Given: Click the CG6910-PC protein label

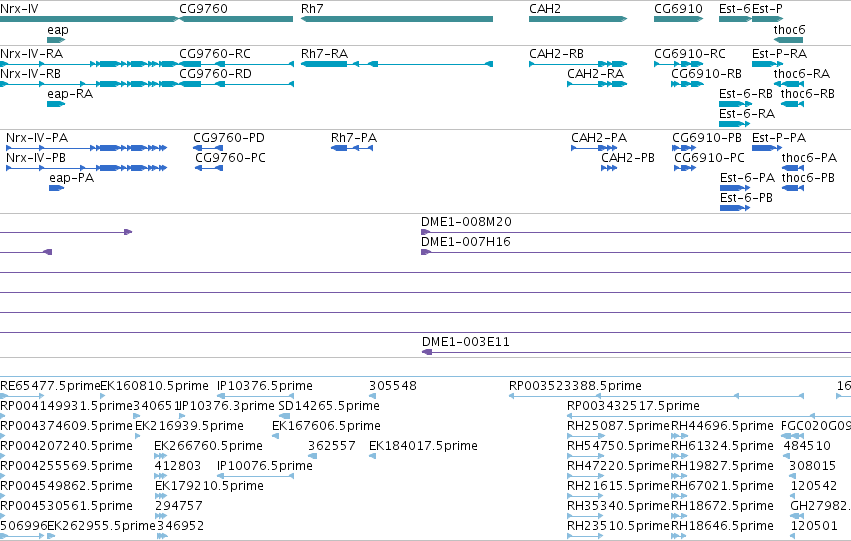Looking at the screenshot, I should (709, 158).
